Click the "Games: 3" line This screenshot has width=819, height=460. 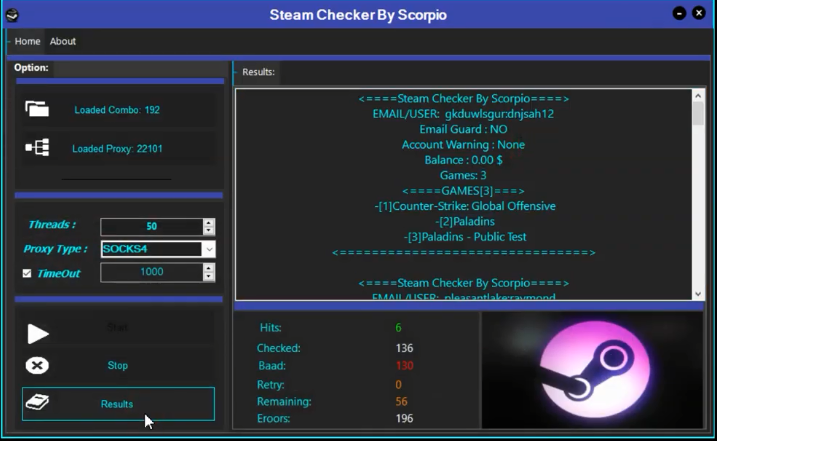coord(463,175)
